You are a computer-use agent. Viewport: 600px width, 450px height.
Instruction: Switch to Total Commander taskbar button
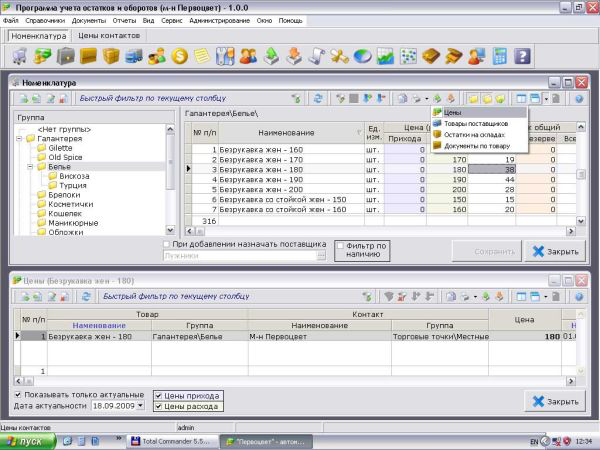click(x=172, y=441)
